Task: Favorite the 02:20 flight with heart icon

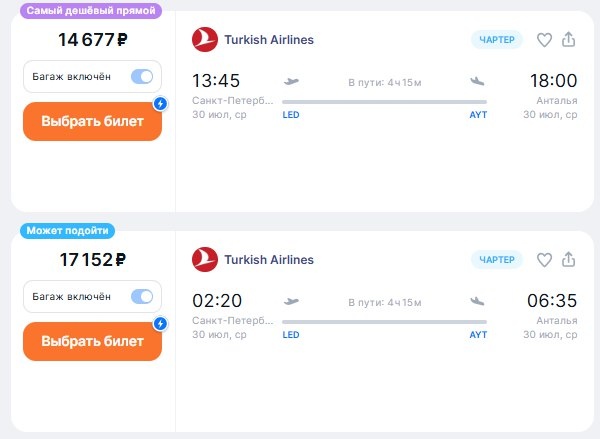Action: pyautogui.click(x=544, y=260)
